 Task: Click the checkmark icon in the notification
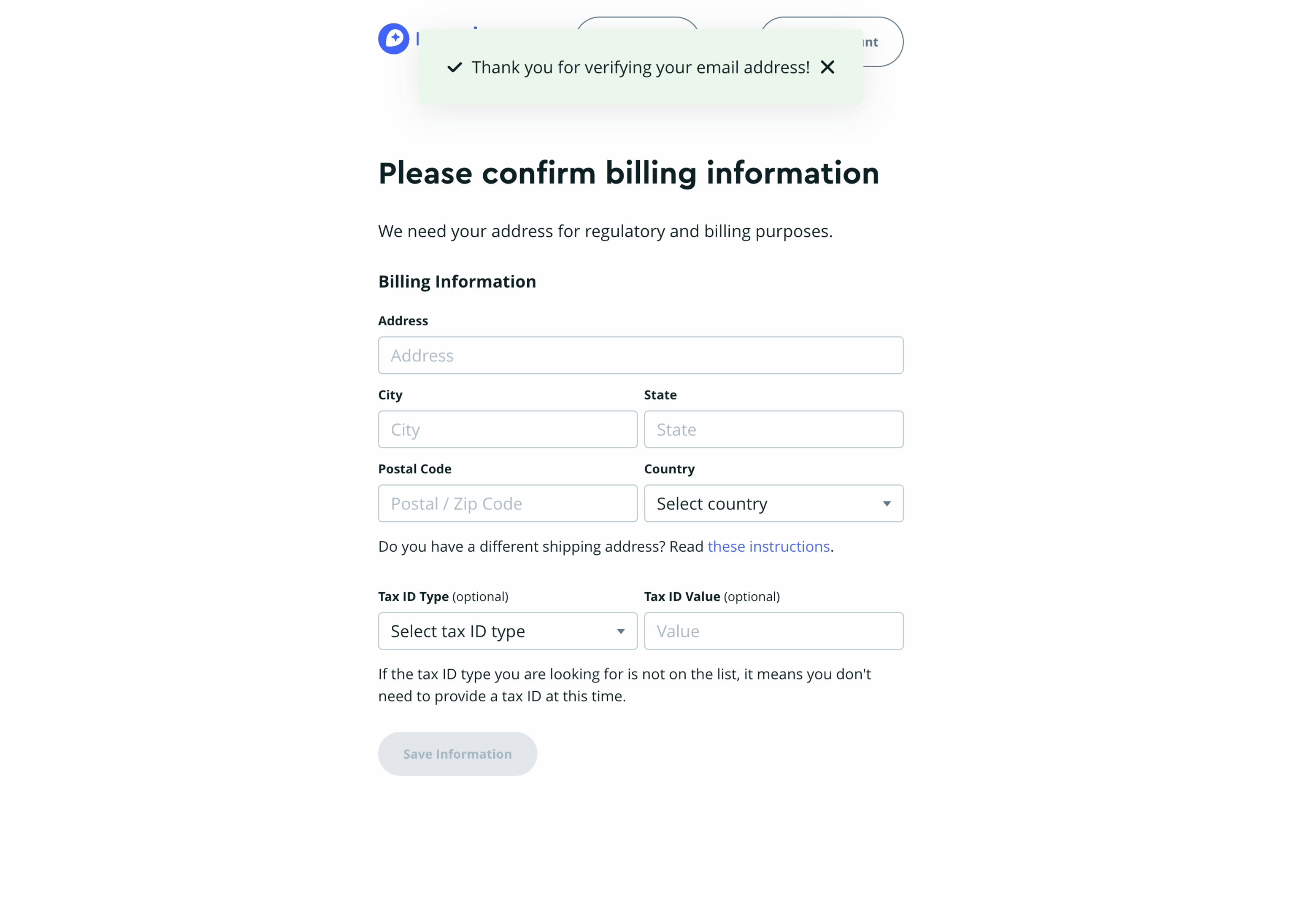tap(454, 68)
